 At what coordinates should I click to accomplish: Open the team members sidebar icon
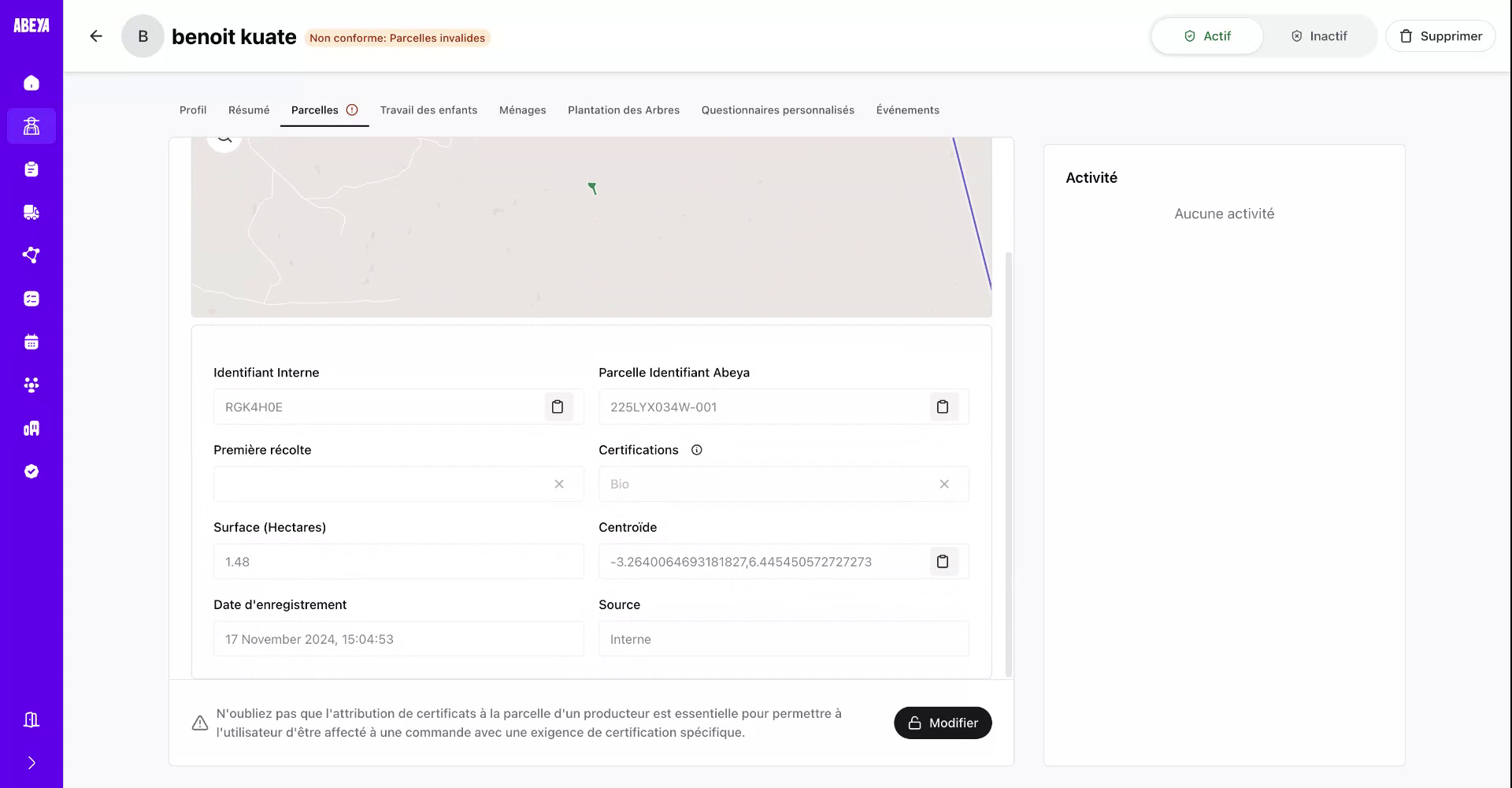point(31,385)
